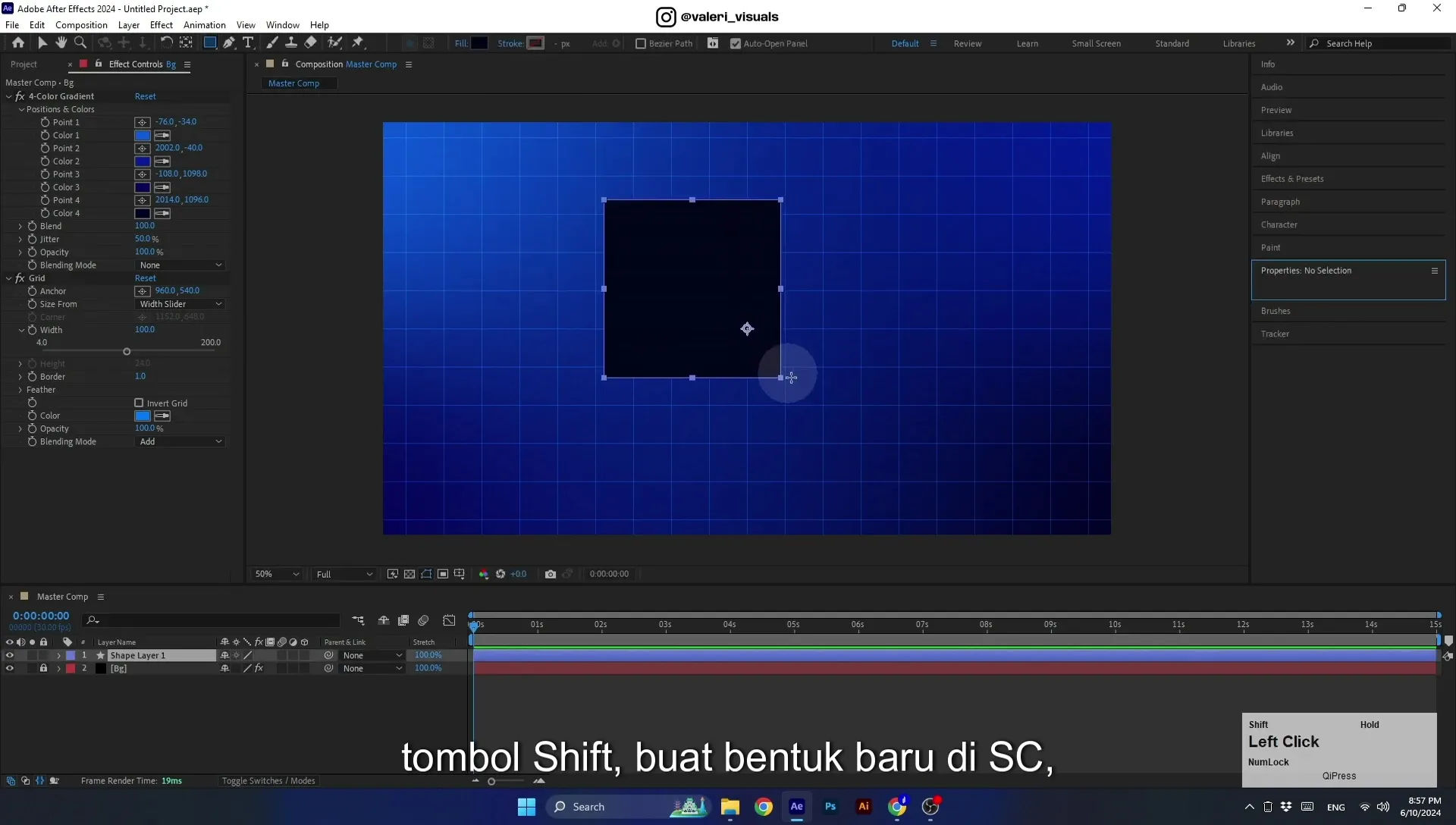1456x825 pixels.
Task: Toggle the Bezier Path checkbox
Action: click(641, 44)
